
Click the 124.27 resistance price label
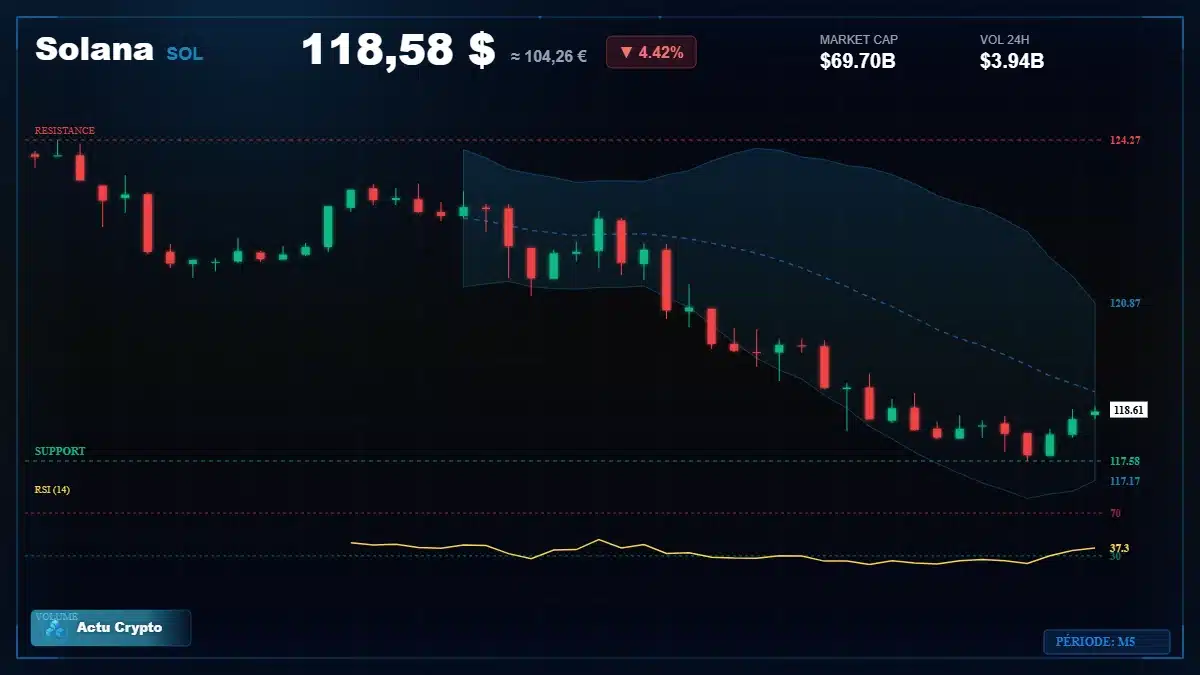click(x=1125, y=140)
